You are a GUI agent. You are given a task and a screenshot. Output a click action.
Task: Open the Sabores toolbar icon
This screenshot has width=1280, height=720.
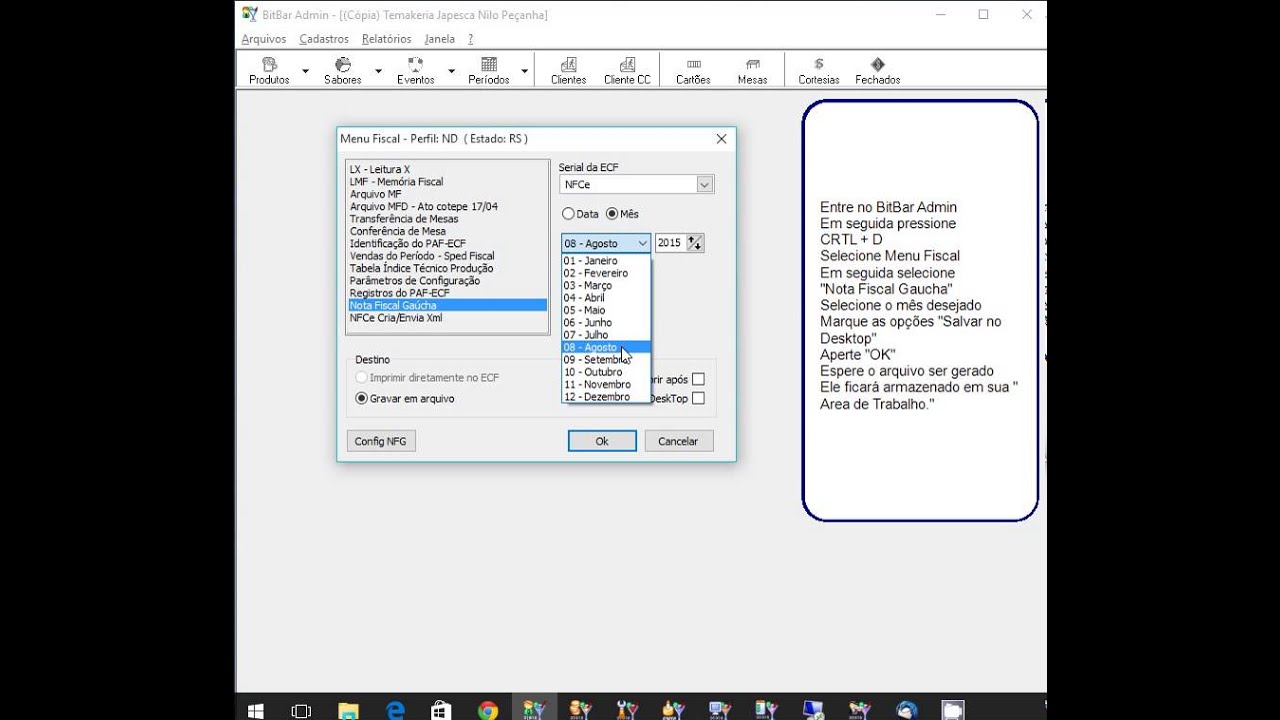342,70
